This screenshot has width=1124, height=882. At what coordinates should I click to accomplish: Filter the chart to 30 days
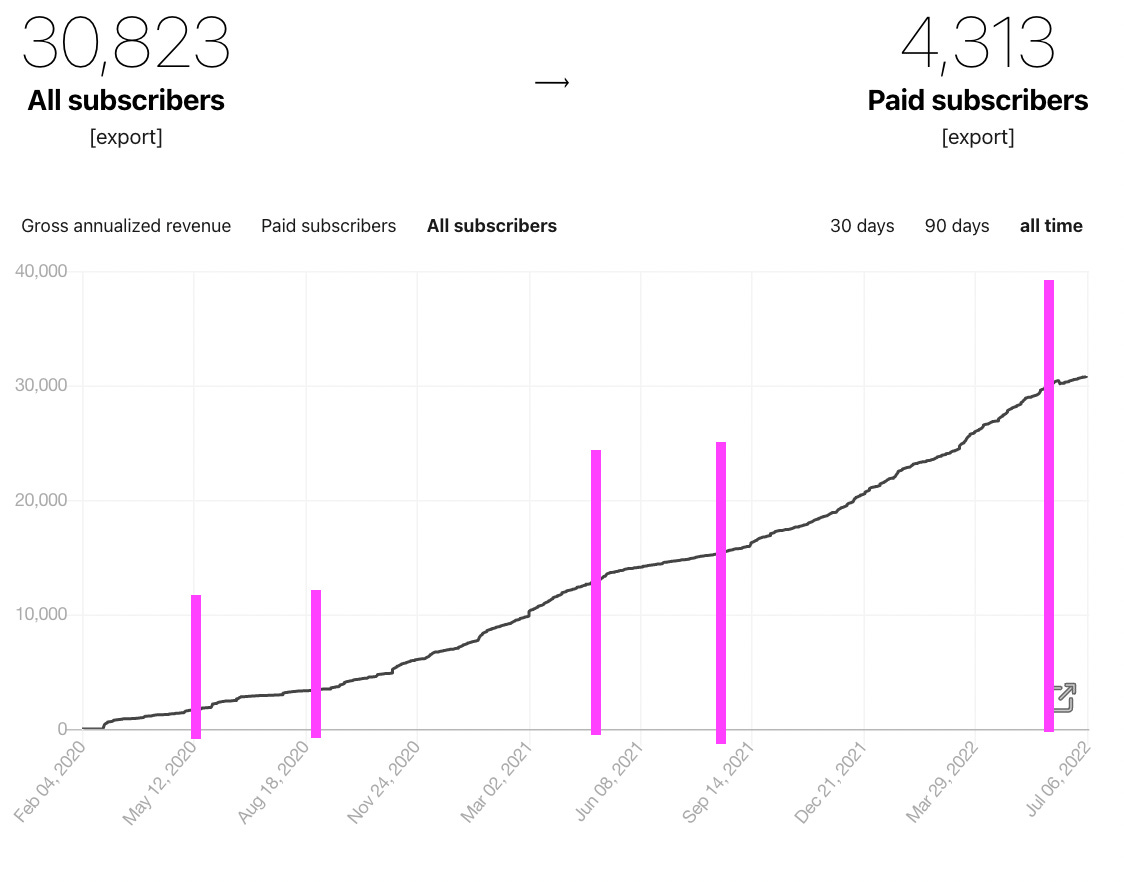point(862,226)
